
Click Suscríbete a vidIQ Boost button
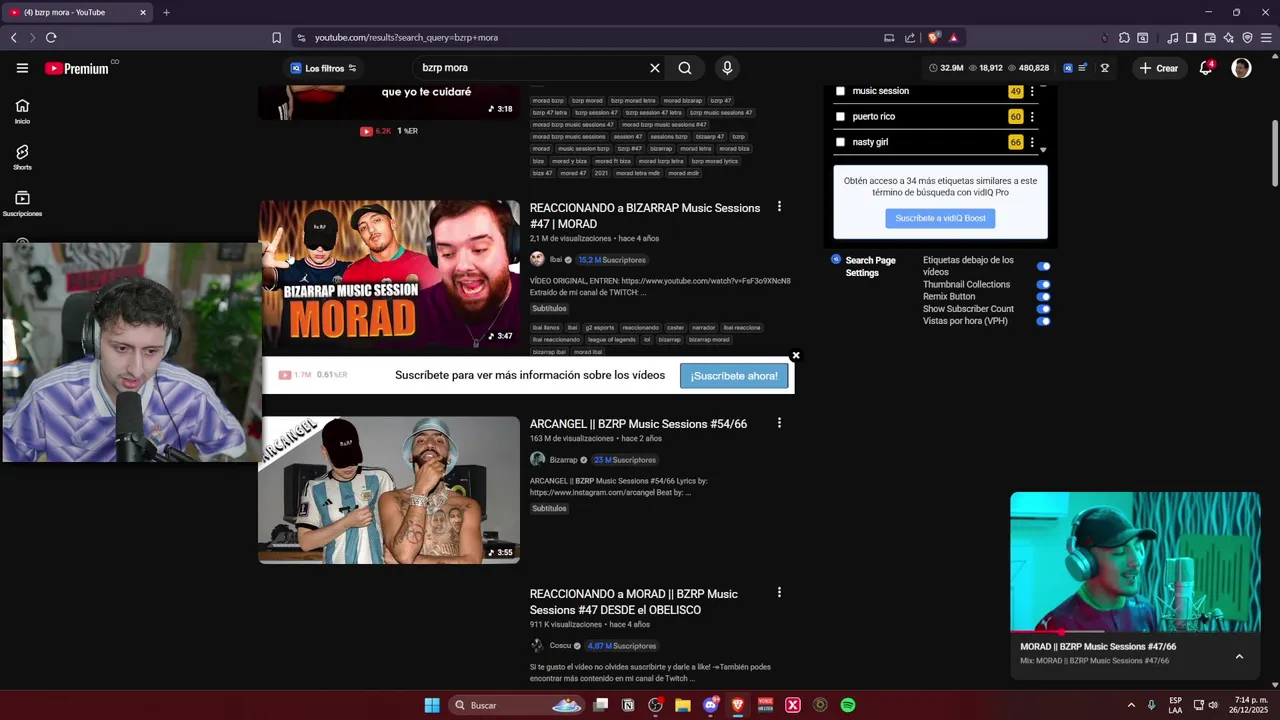point(940,218)
